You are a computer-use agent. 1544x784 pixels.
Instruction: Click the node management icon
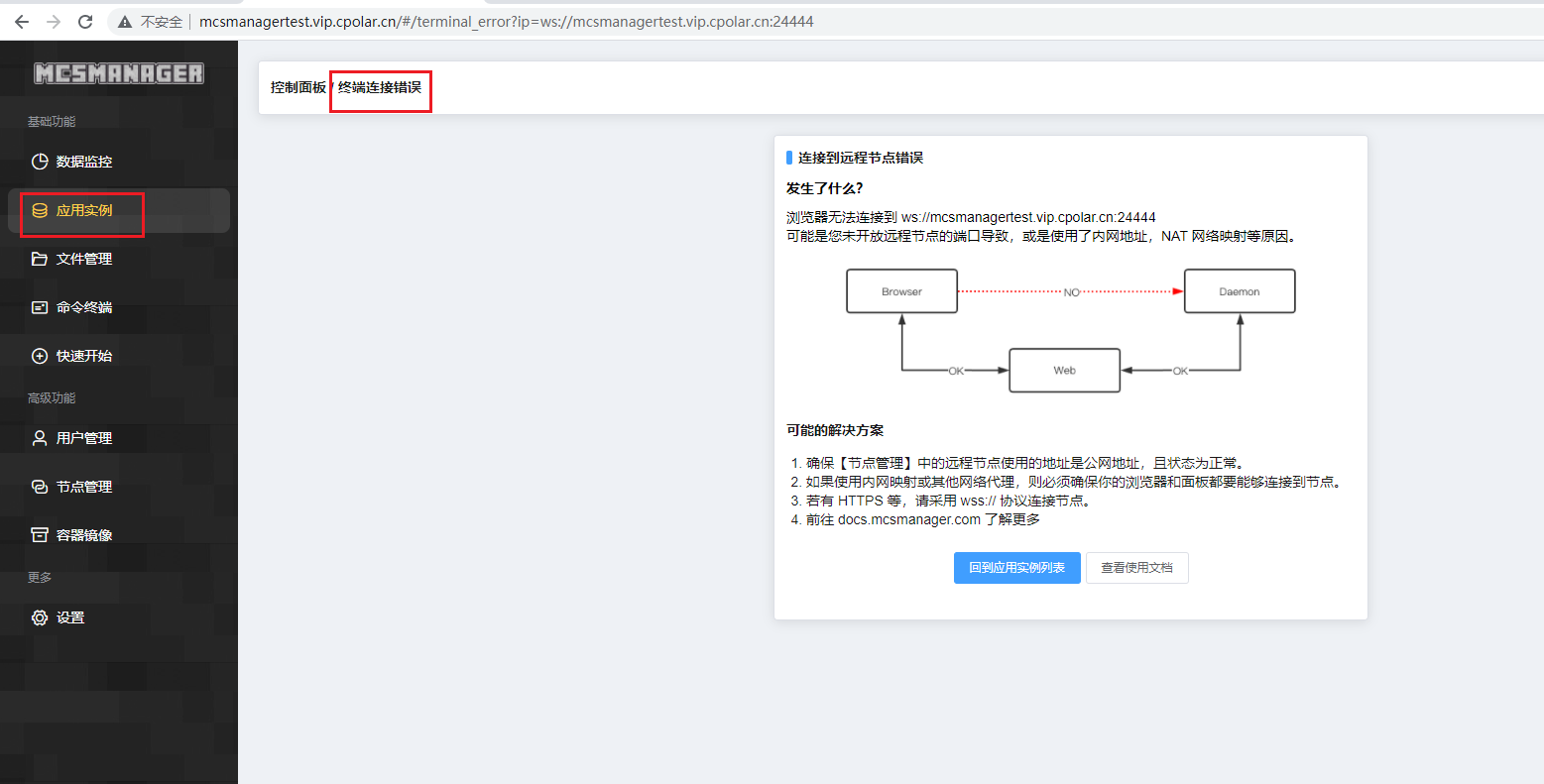coord(40,487)
